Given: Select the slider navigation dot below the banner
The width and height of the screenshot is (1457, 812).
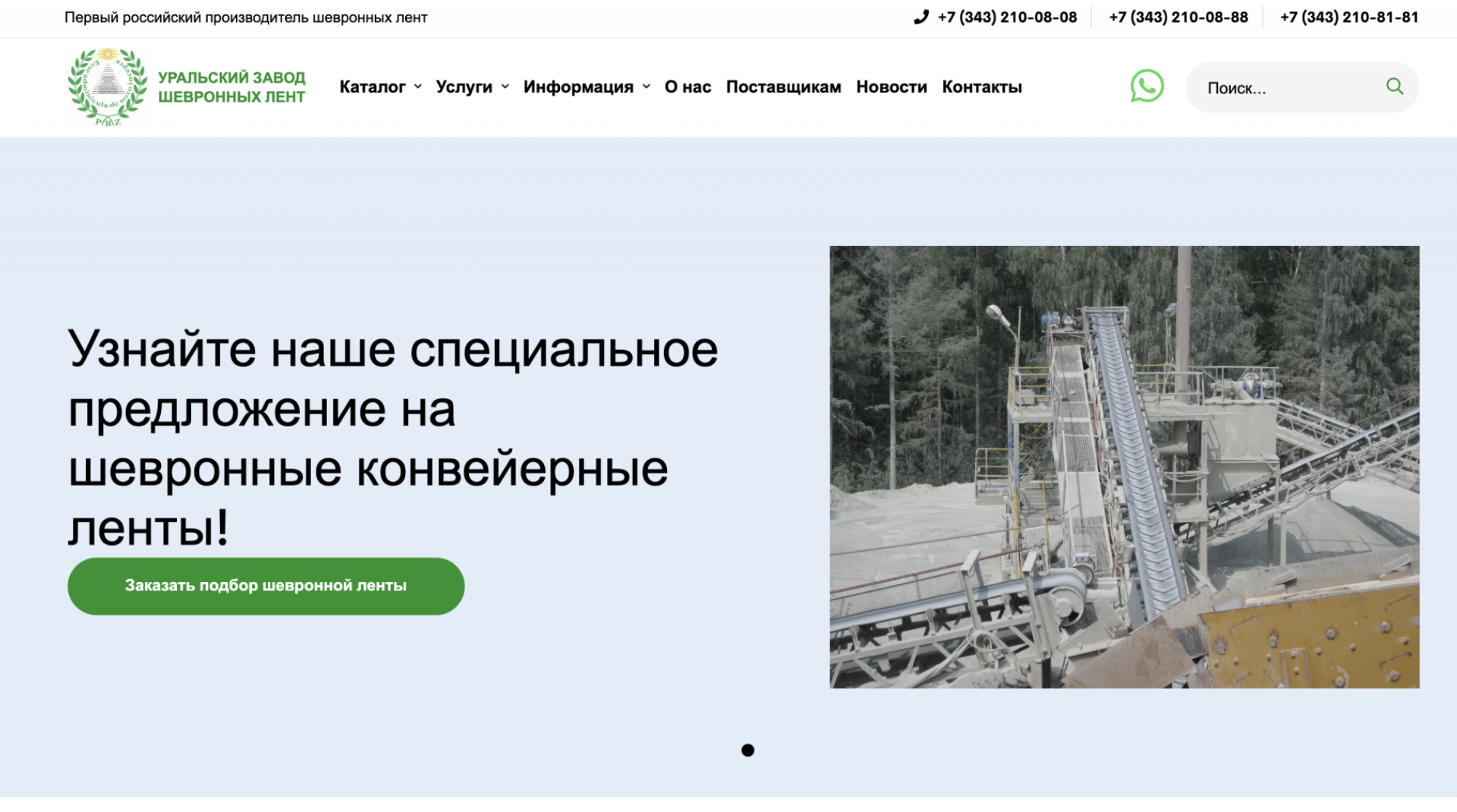Looking at the screenshot, I should point(749,750).
